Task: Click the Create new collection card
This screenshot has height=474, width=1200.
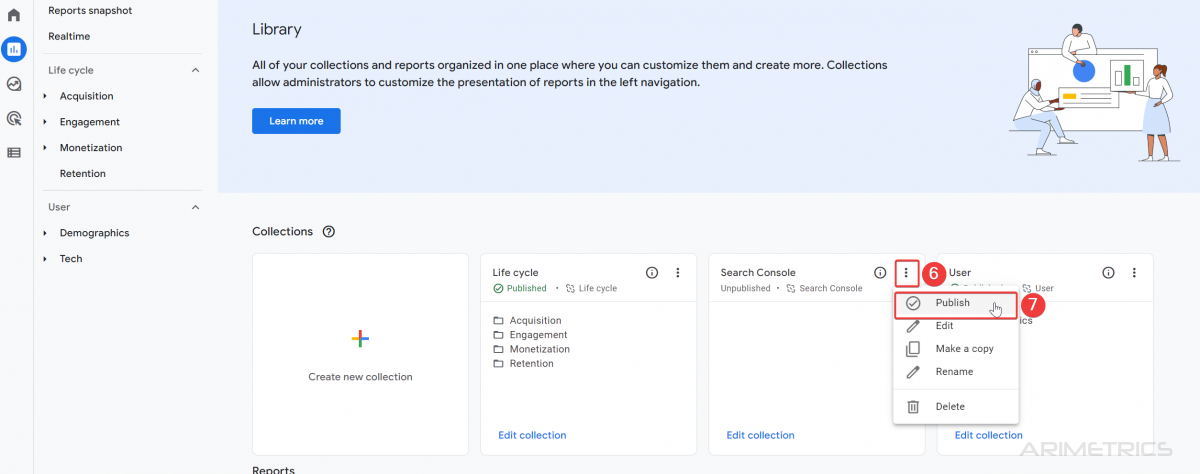Action: (x=360, y=354)
